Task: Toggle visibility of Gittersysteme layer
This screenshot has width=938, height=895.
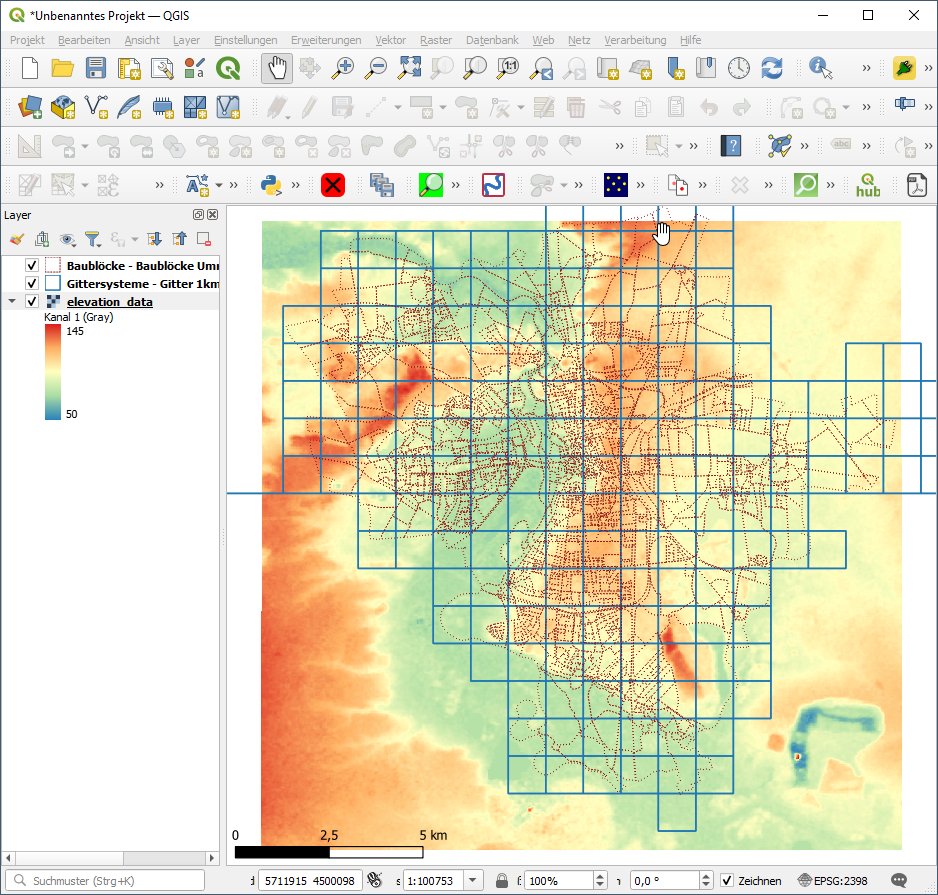Action: pyautogui.click(x=32, y=283)
